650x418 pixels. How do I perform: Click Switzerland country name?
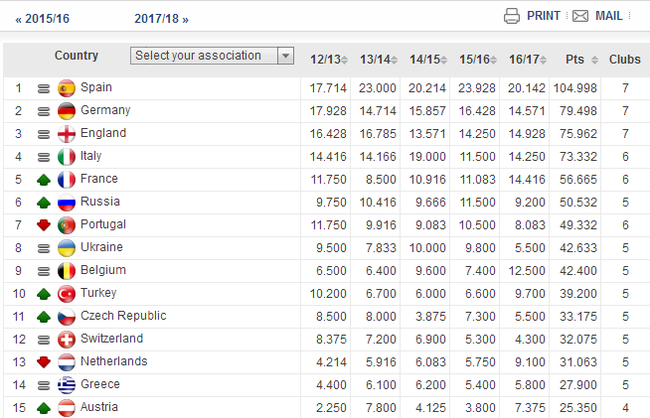click(x=112, y=338)
